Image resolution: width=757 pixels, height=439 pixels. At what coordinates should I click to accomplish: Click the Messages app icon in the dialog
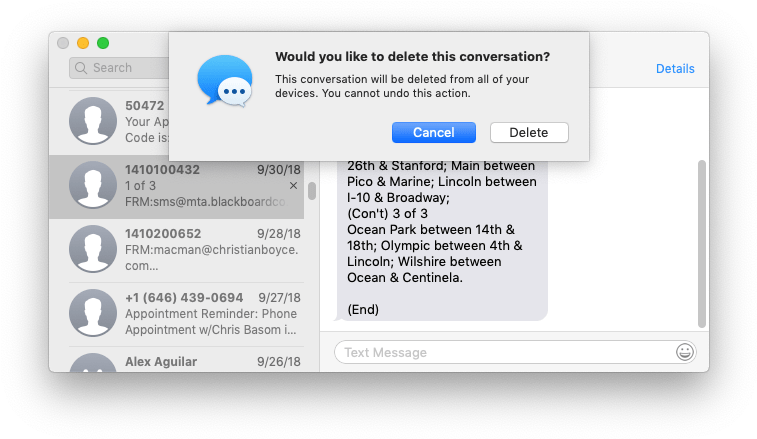point(225,81)
